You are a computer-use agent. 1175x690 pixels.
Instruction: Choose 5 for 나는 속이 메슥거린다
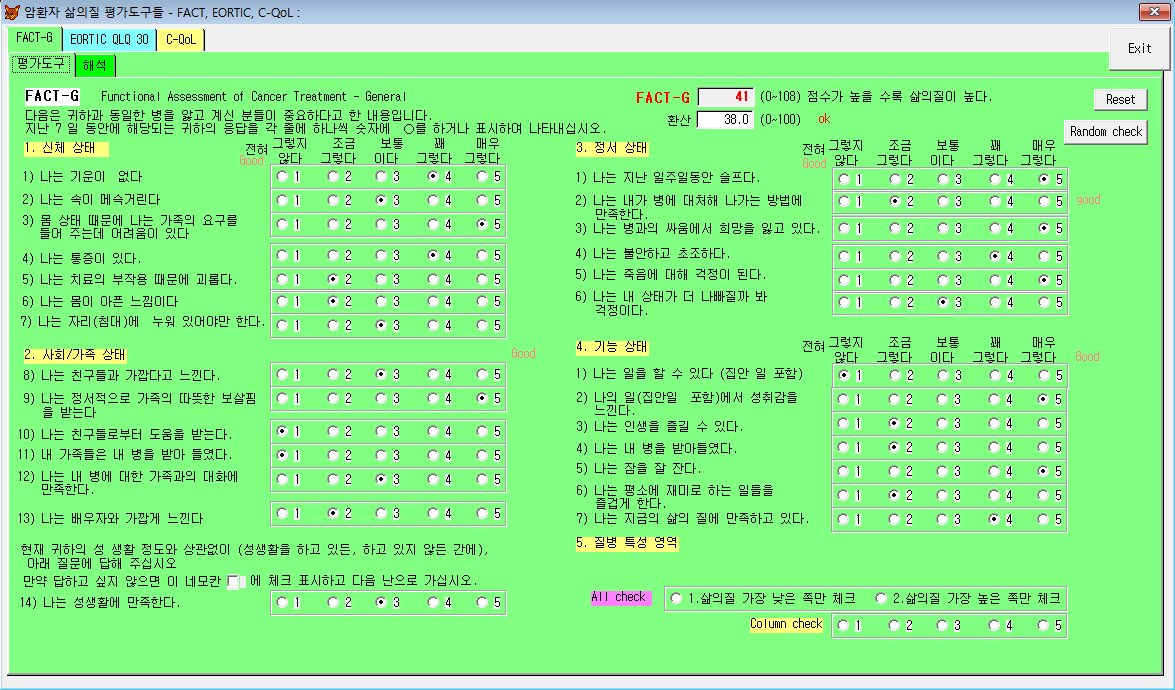(483, 200)
